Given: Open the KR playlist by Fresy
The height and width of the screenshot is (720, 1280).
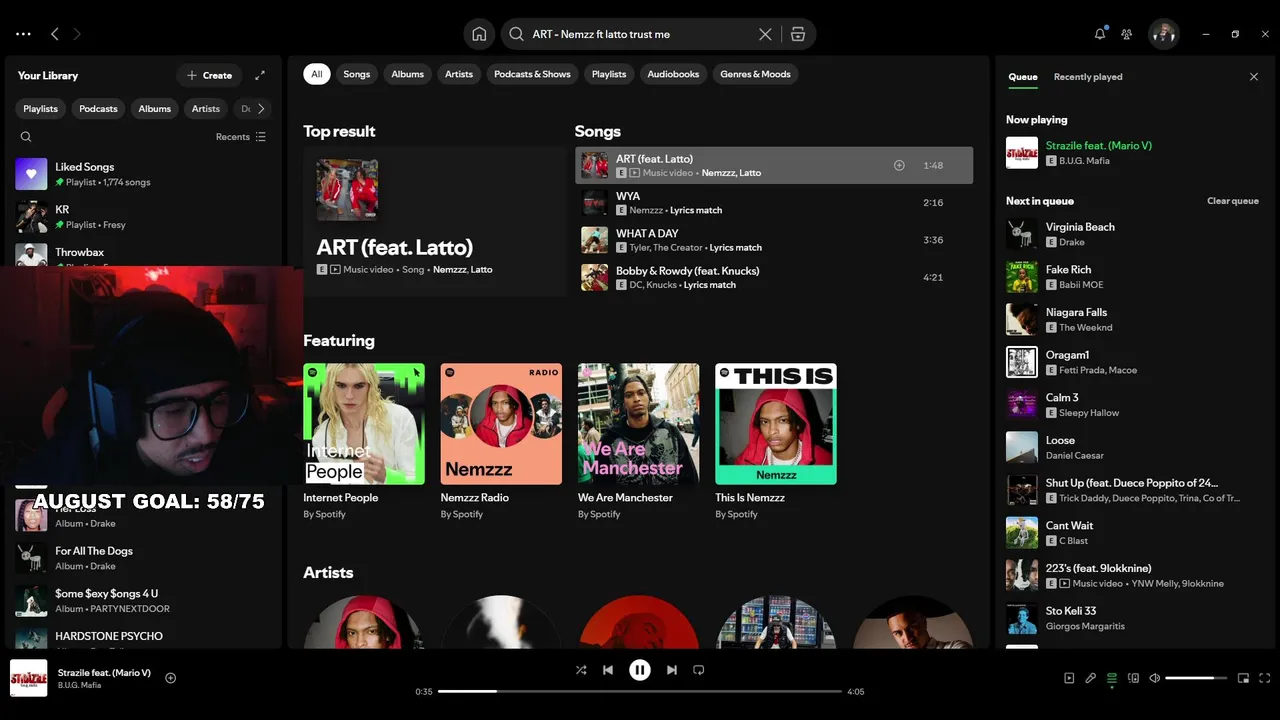Looking at the screenshot, I should pos(142,217).
